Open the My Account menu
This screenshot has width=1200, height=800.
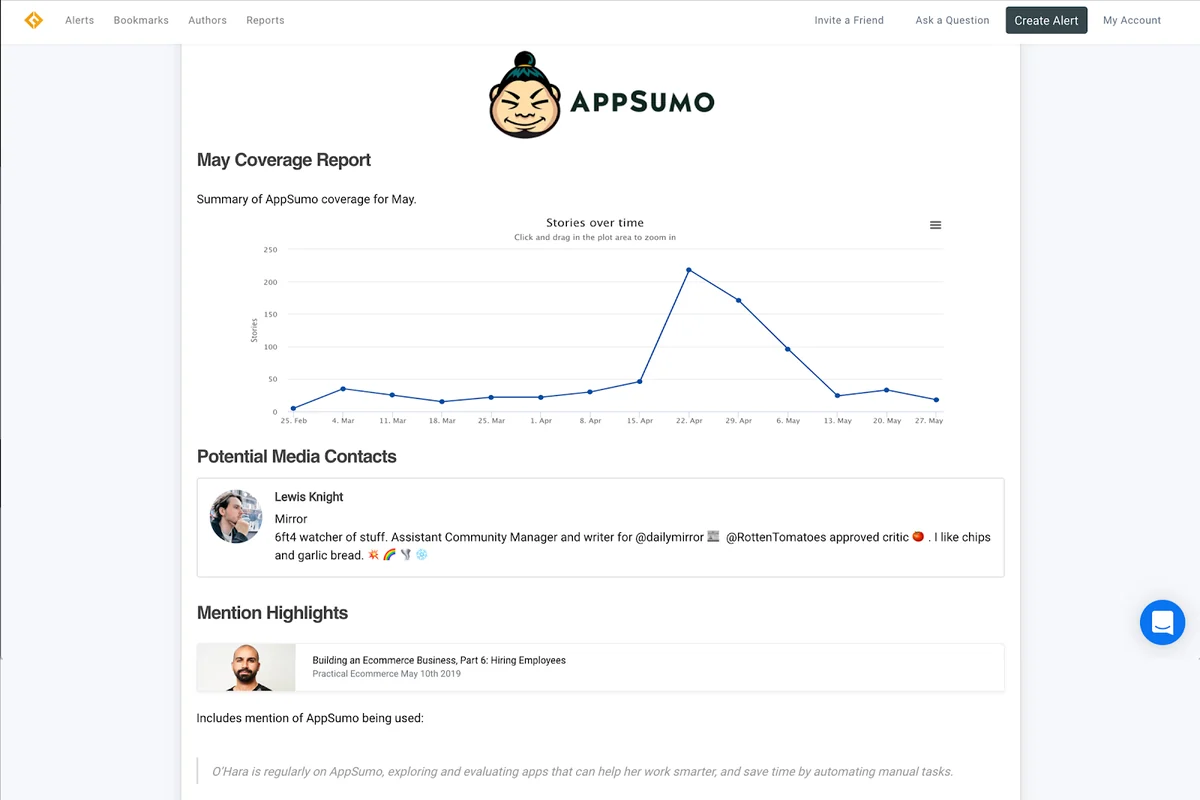[1132, 20]
